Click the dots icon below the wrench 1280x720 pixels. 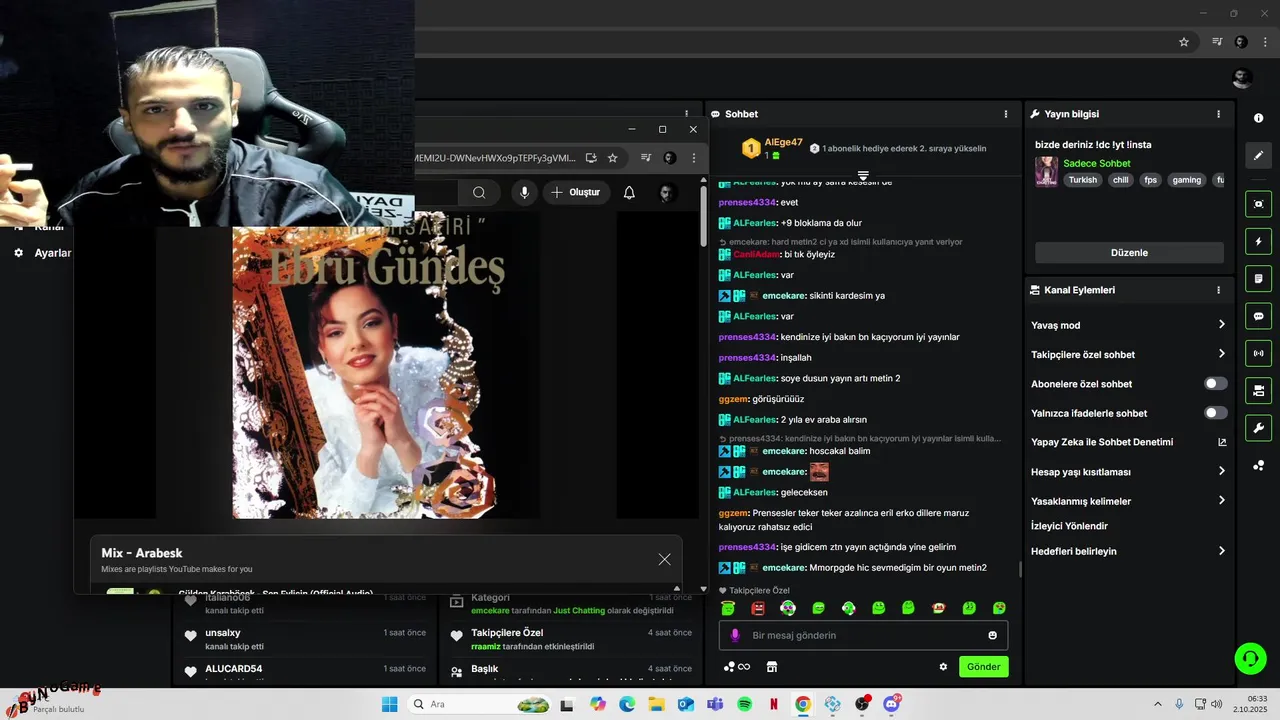coord(1258,465)
